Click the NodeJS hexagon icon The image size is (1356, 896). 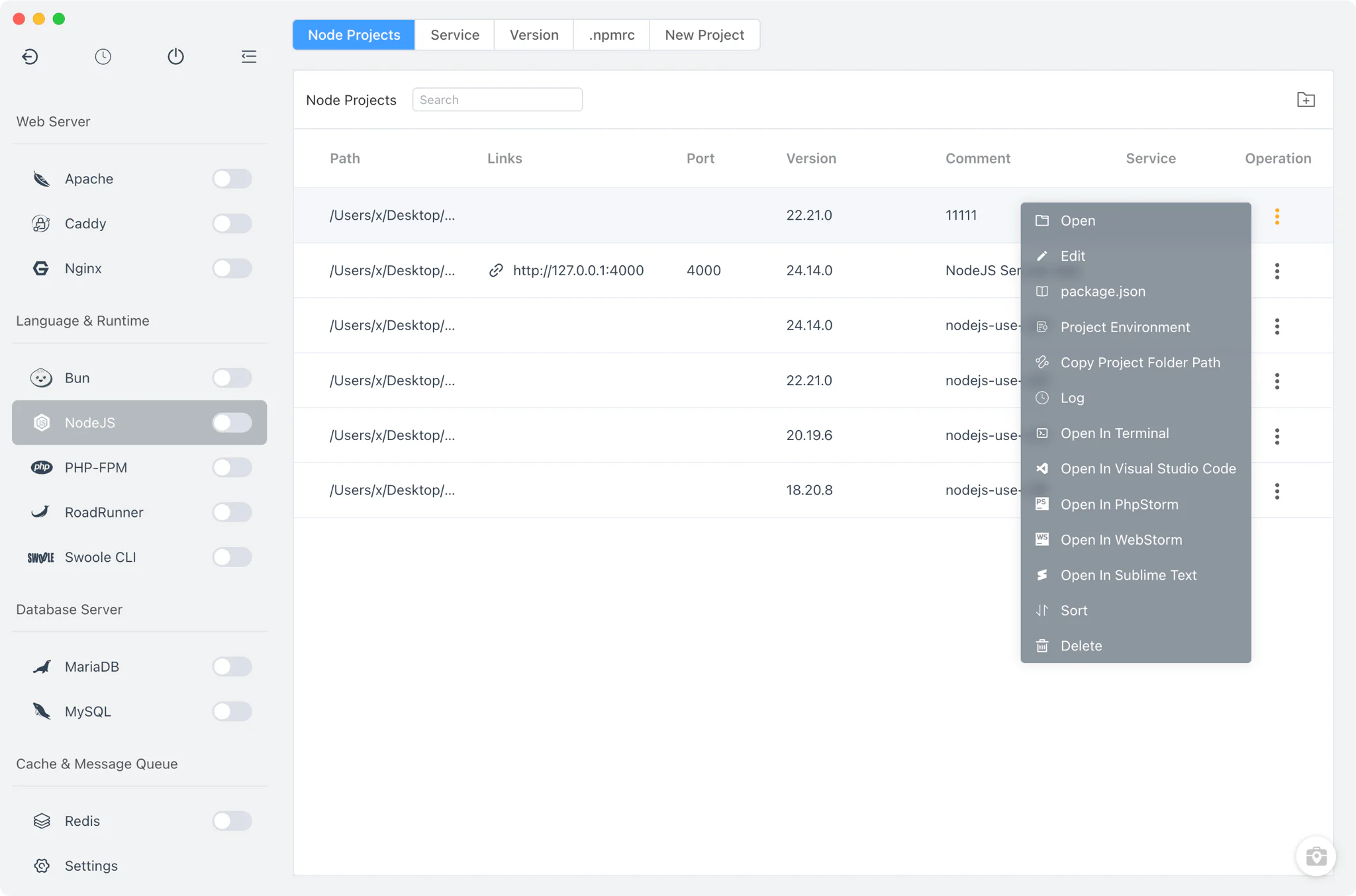click(42, 422)
